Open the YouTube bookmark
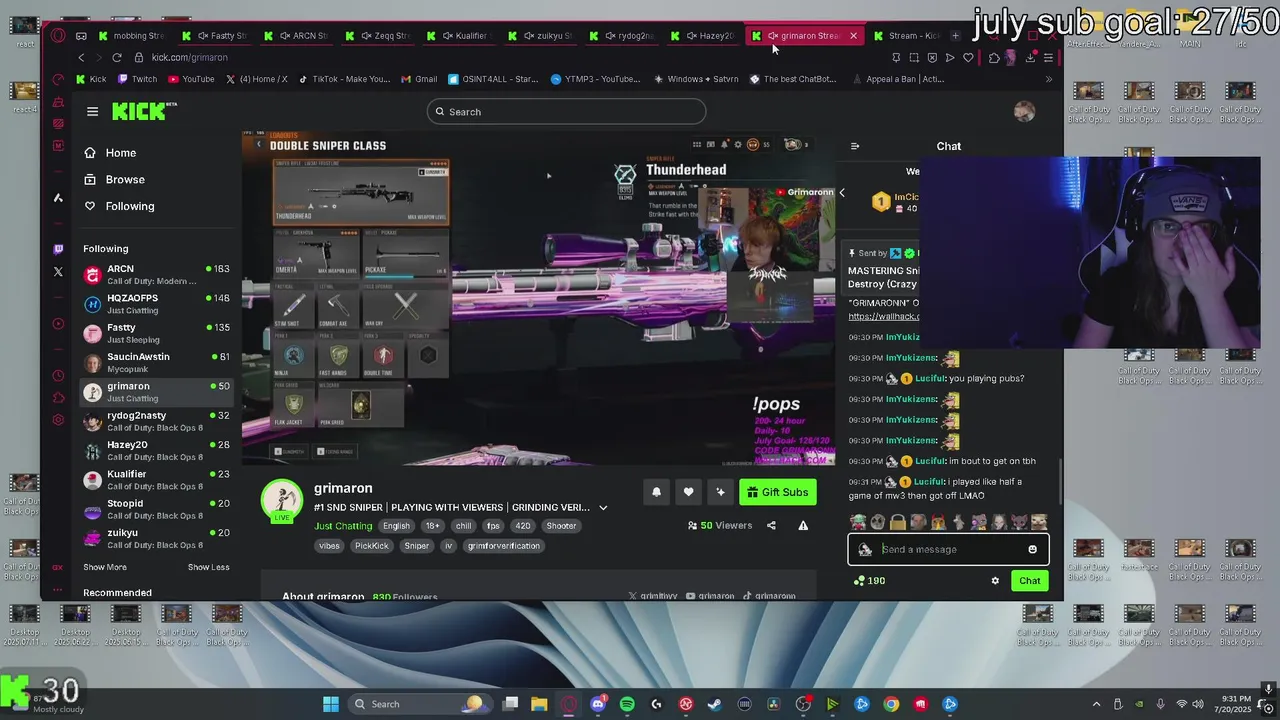 (x=191, y=79)
